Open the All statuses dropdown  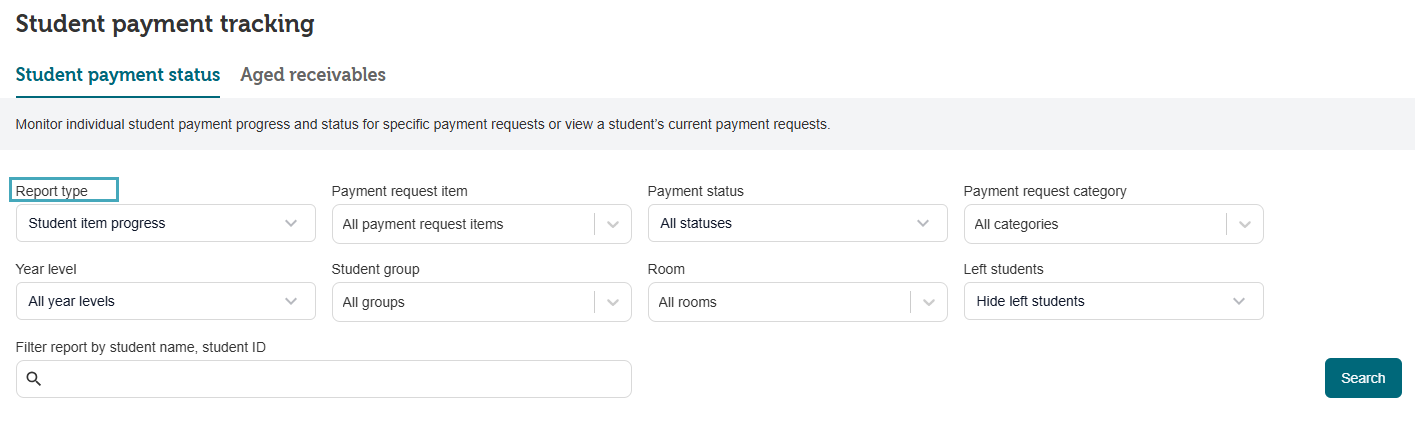[x=780, y=223]
